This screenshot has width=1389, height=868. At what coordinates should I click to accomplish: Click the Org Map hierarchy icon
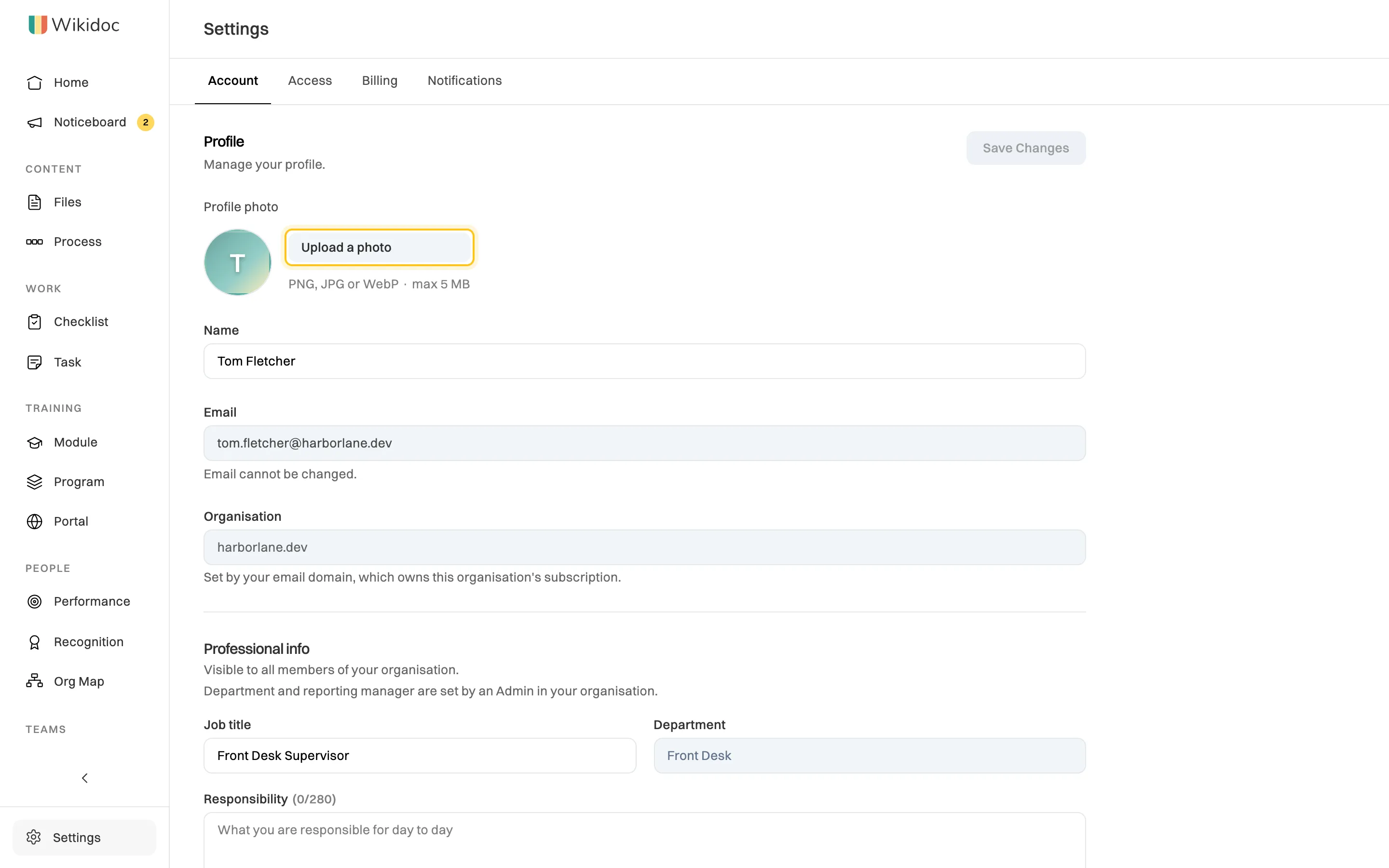click(34, 681)
